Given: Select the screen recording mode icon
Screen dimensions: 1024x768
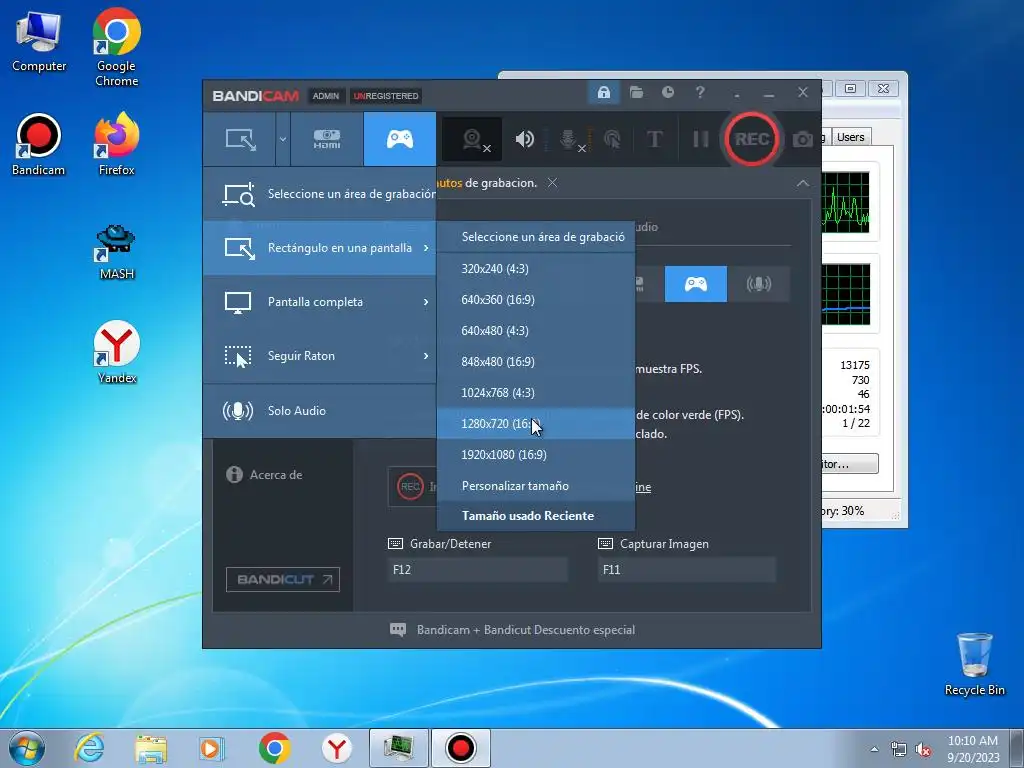Looking at the screenshot, I should point(240,139).
